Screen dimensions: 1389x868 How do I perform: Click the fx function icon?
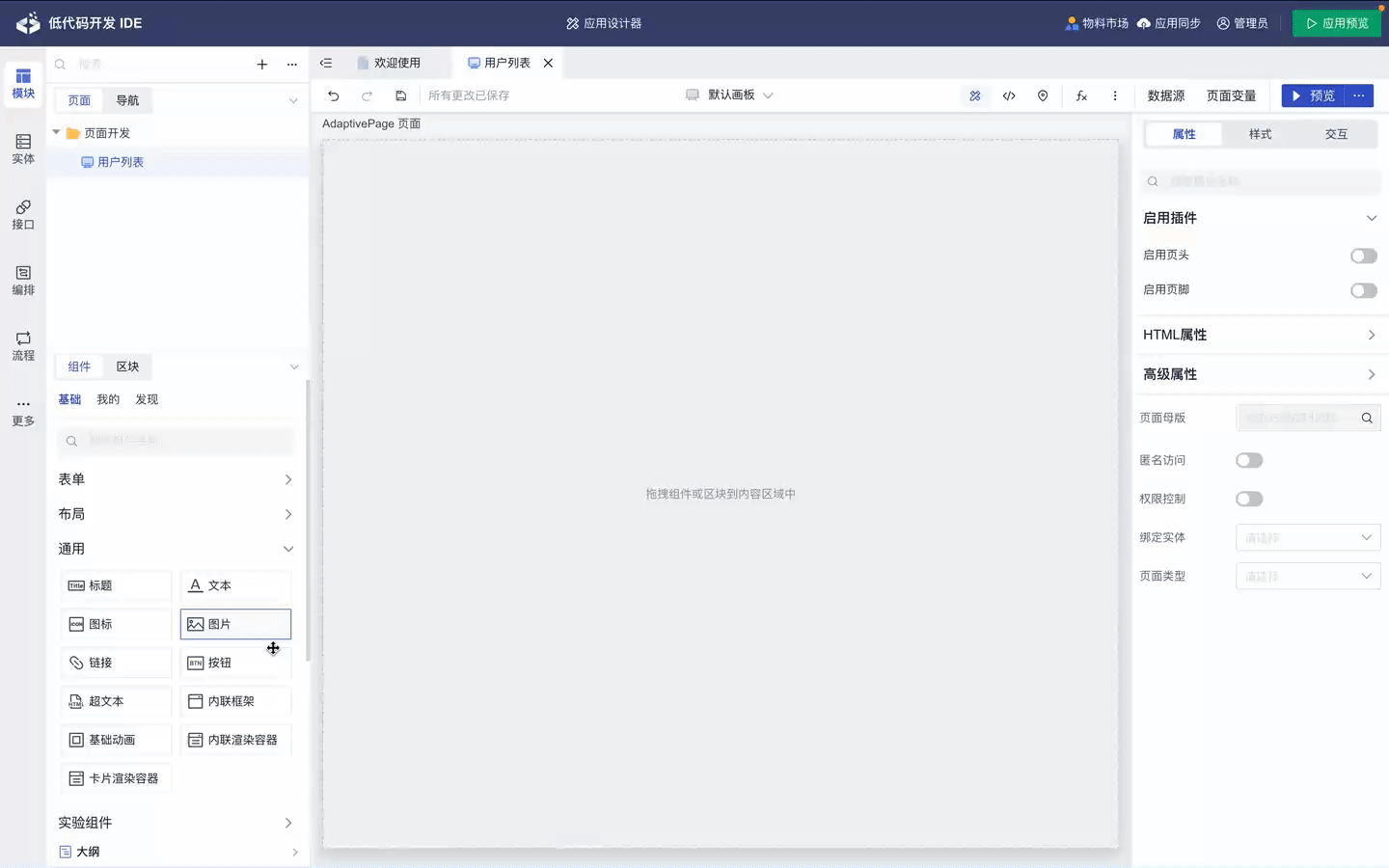1081,95
